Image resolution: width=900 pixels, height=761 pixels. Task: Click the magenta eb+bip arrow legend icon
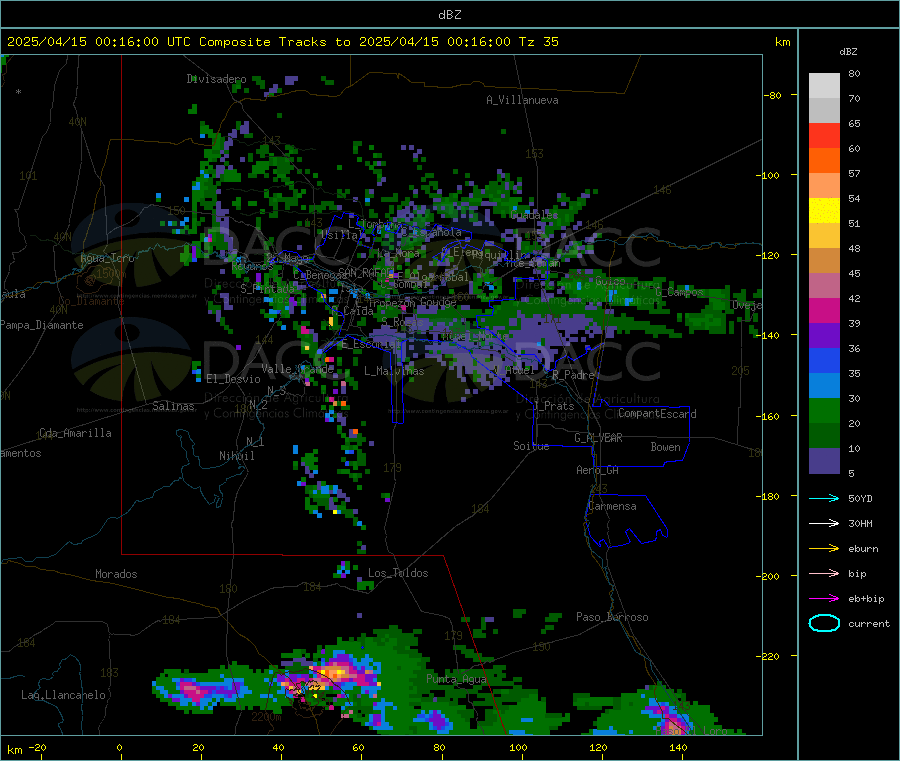[824, 599]
